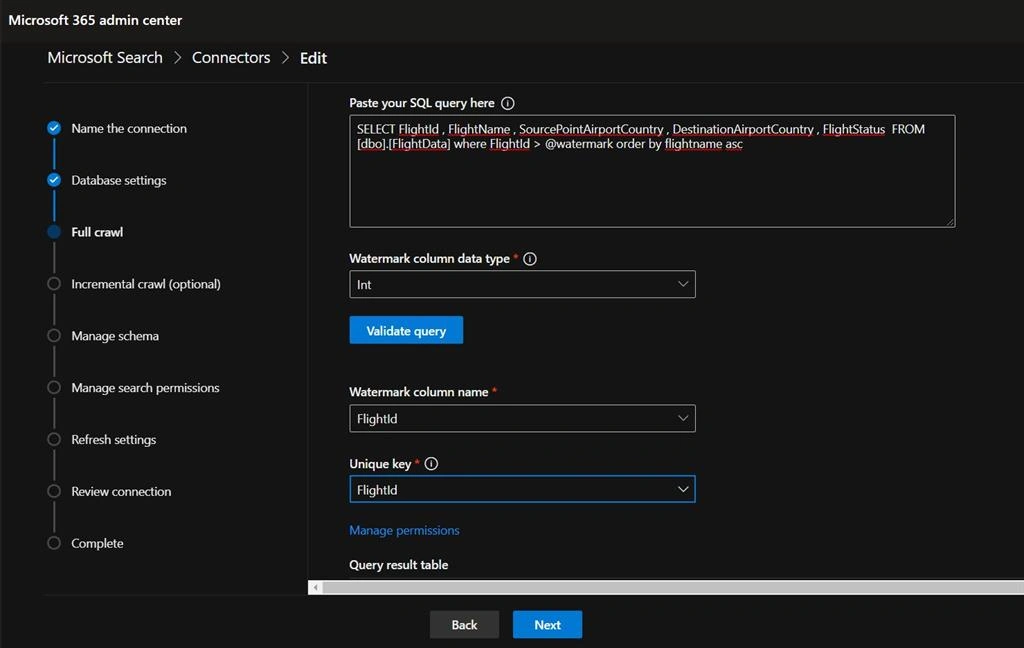
Task: Select the Full crawl step
Action: click(97, 232)
